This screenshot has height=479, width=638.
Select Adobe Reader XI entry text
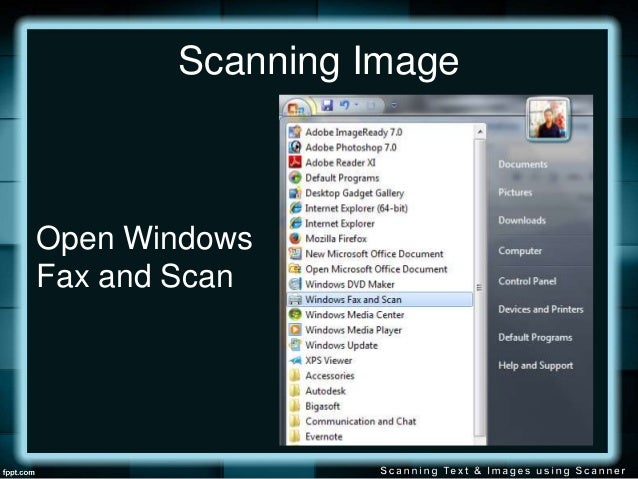(340, 162)
